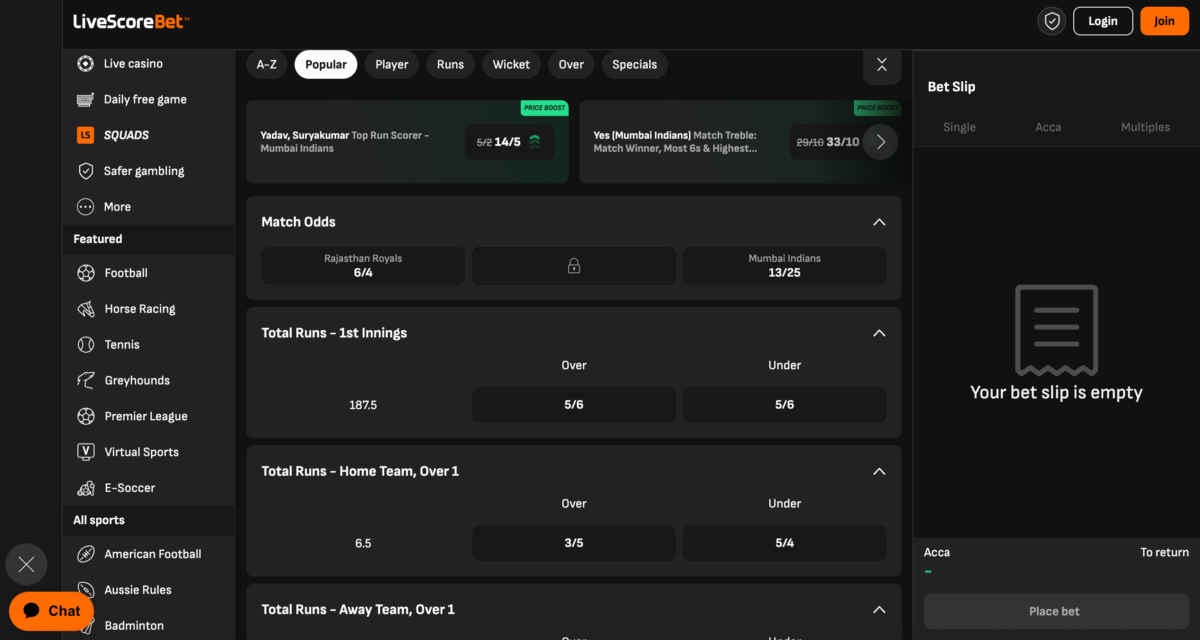Switch to the Runs markets filter

click(451, 65)
